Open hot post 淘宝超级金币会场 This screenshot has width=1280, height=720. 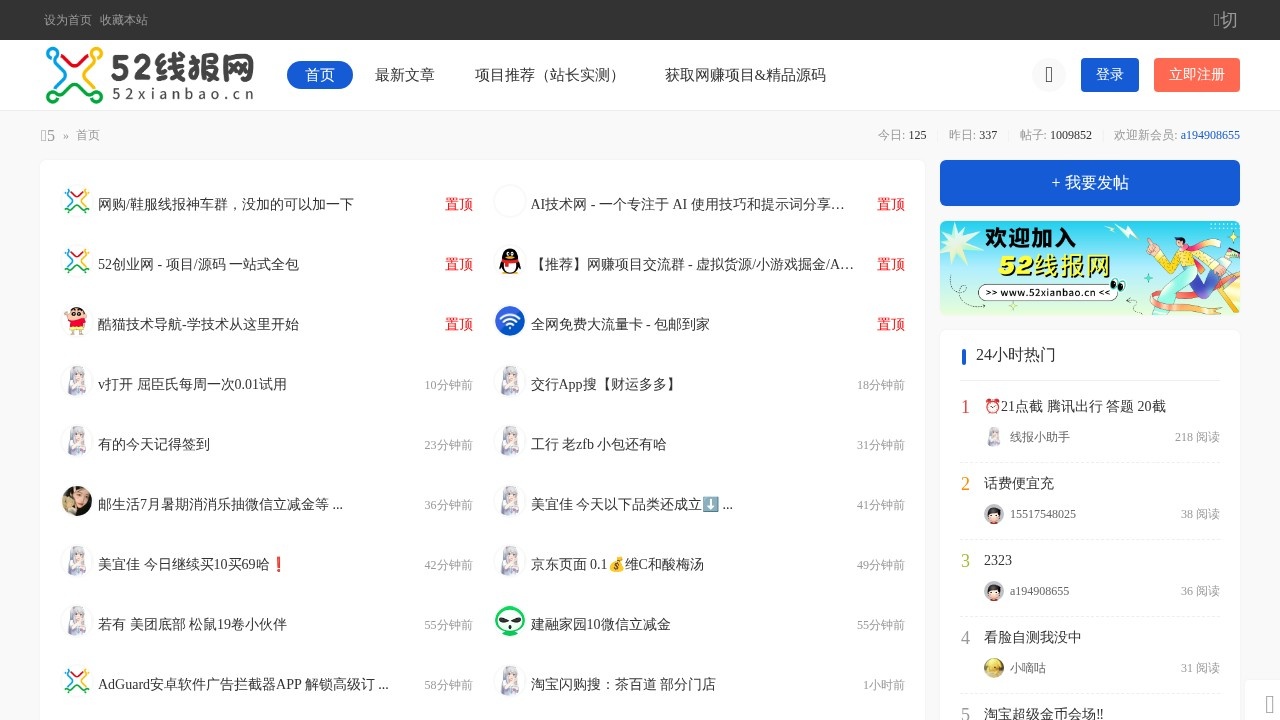(x=1044, y=713)
